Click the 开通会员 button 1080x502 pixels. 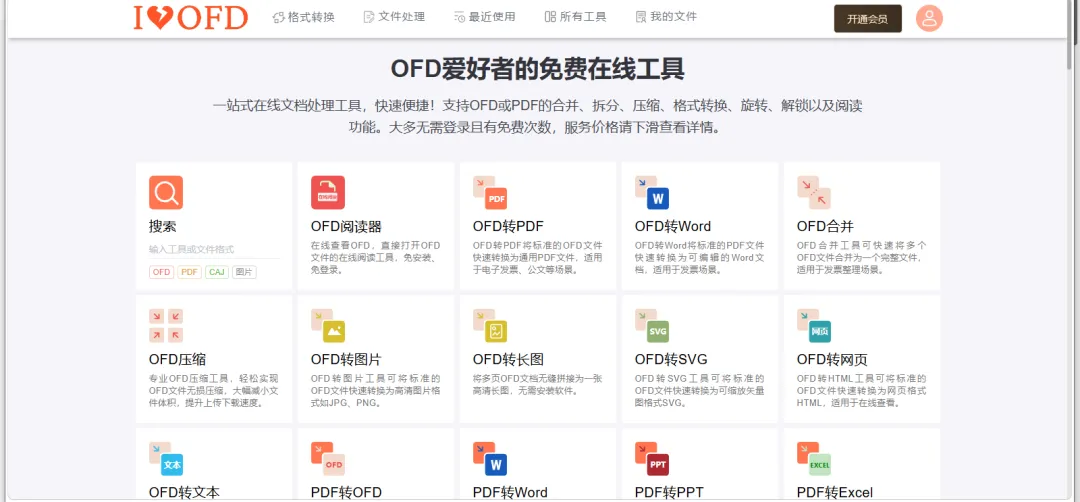pyautogui.click(x=868, y=19)
